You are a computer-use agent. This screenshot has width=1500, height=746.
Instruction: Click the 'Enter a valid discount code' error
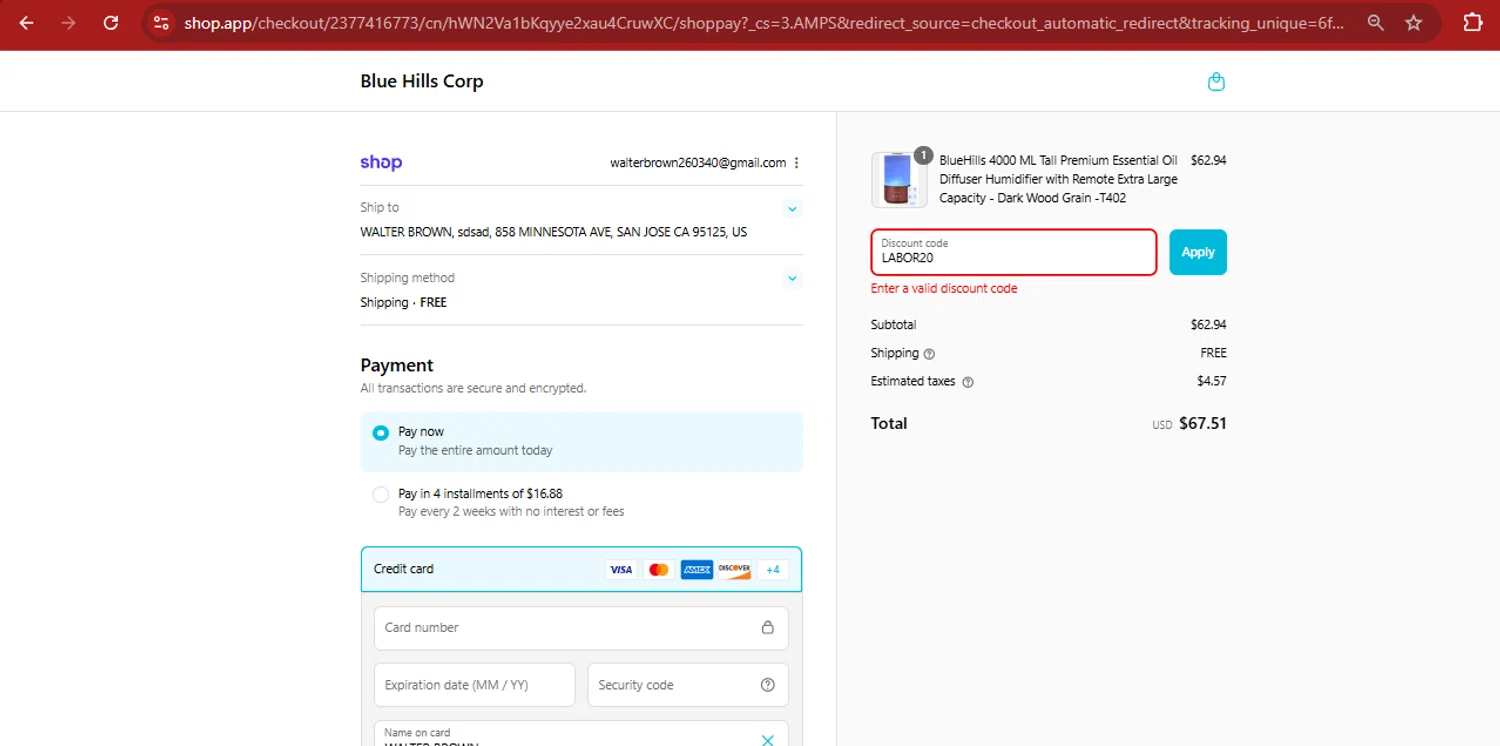point(944,289)
